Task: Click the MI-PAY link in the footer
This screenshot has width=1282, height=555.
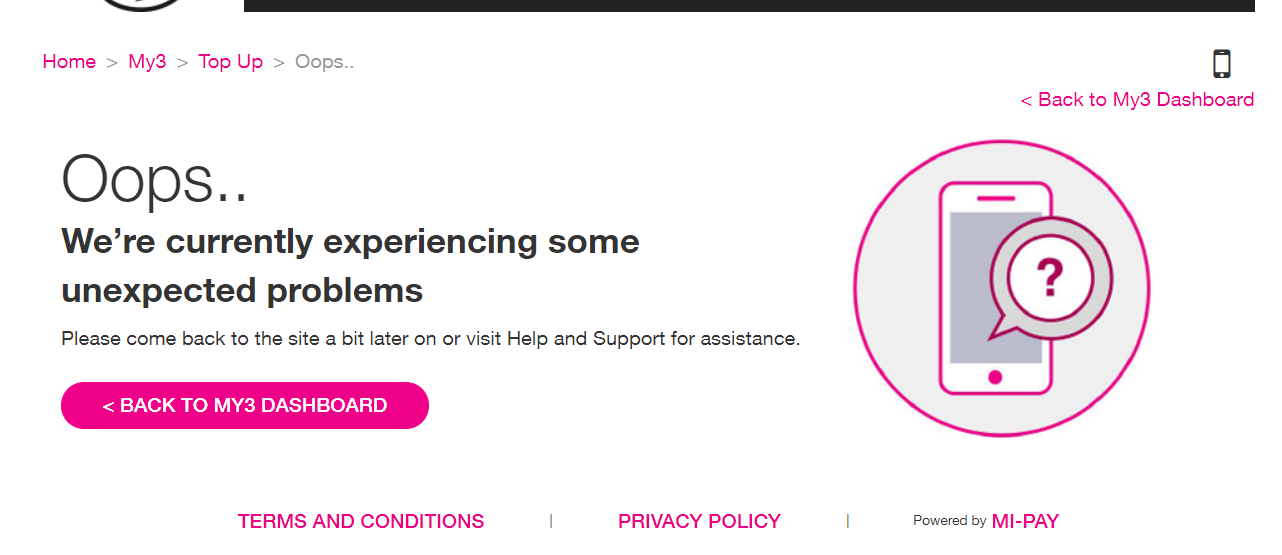Action: pyautogui.click(x=1025, y=521)
